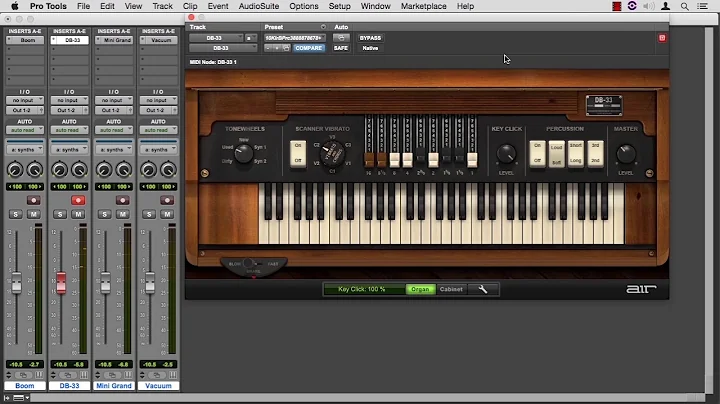720x404 pixels.
Task: Click the arrow icon at bottom-left corner
Action: tap(6, 398)
